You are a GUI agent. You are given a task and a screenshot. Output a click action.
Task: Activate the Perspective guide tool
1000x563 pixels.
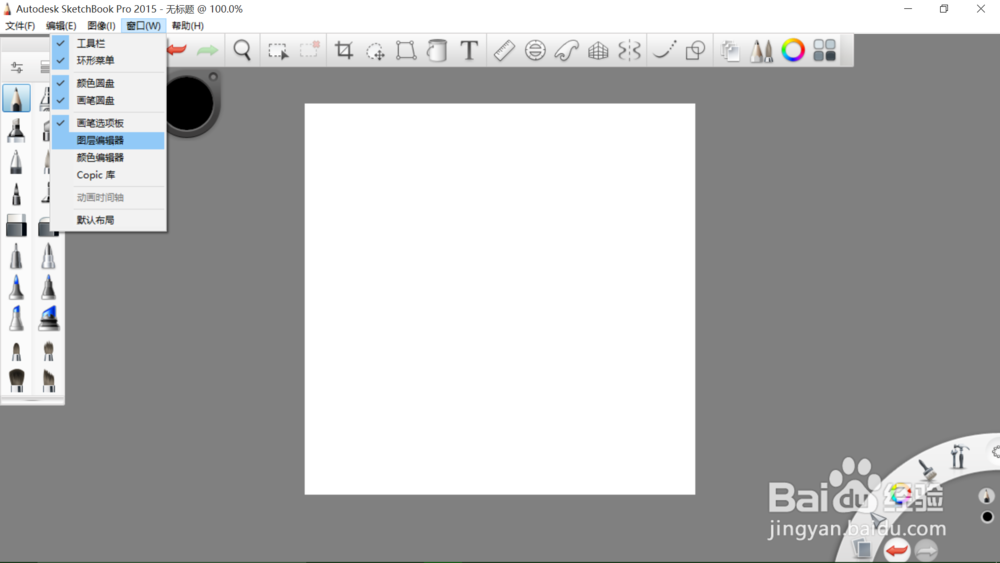(598, 50)
